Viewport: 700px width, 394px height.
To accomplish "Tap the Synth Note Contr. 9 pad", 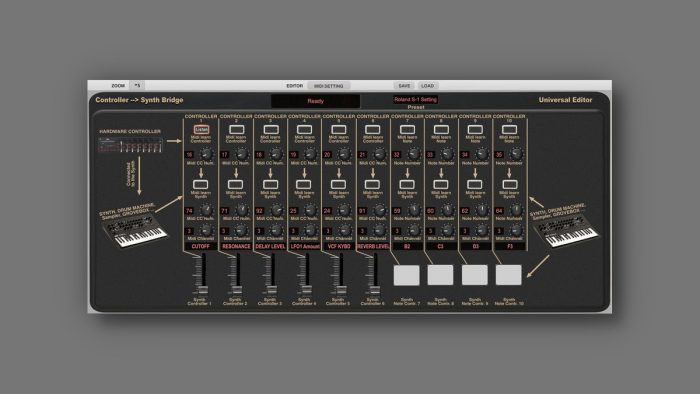I will pyautogui.click(x=475, y=275).
